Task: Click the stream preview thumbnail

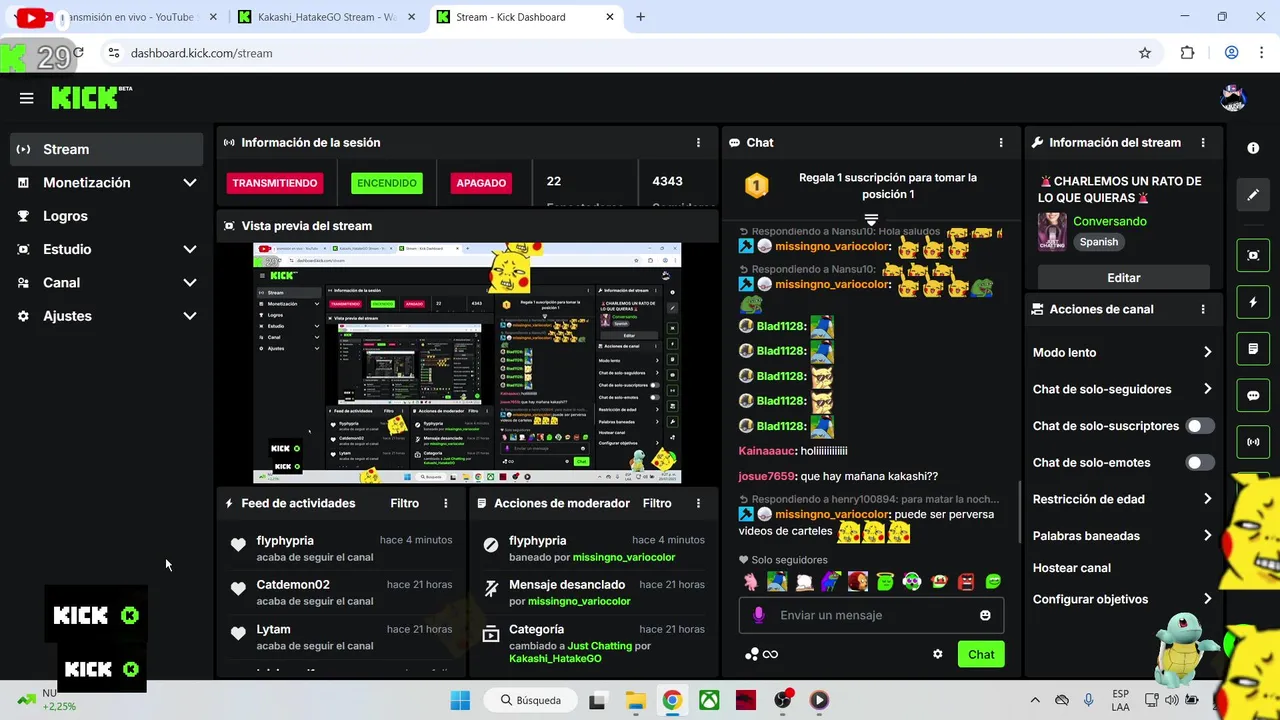Action: 467,364
